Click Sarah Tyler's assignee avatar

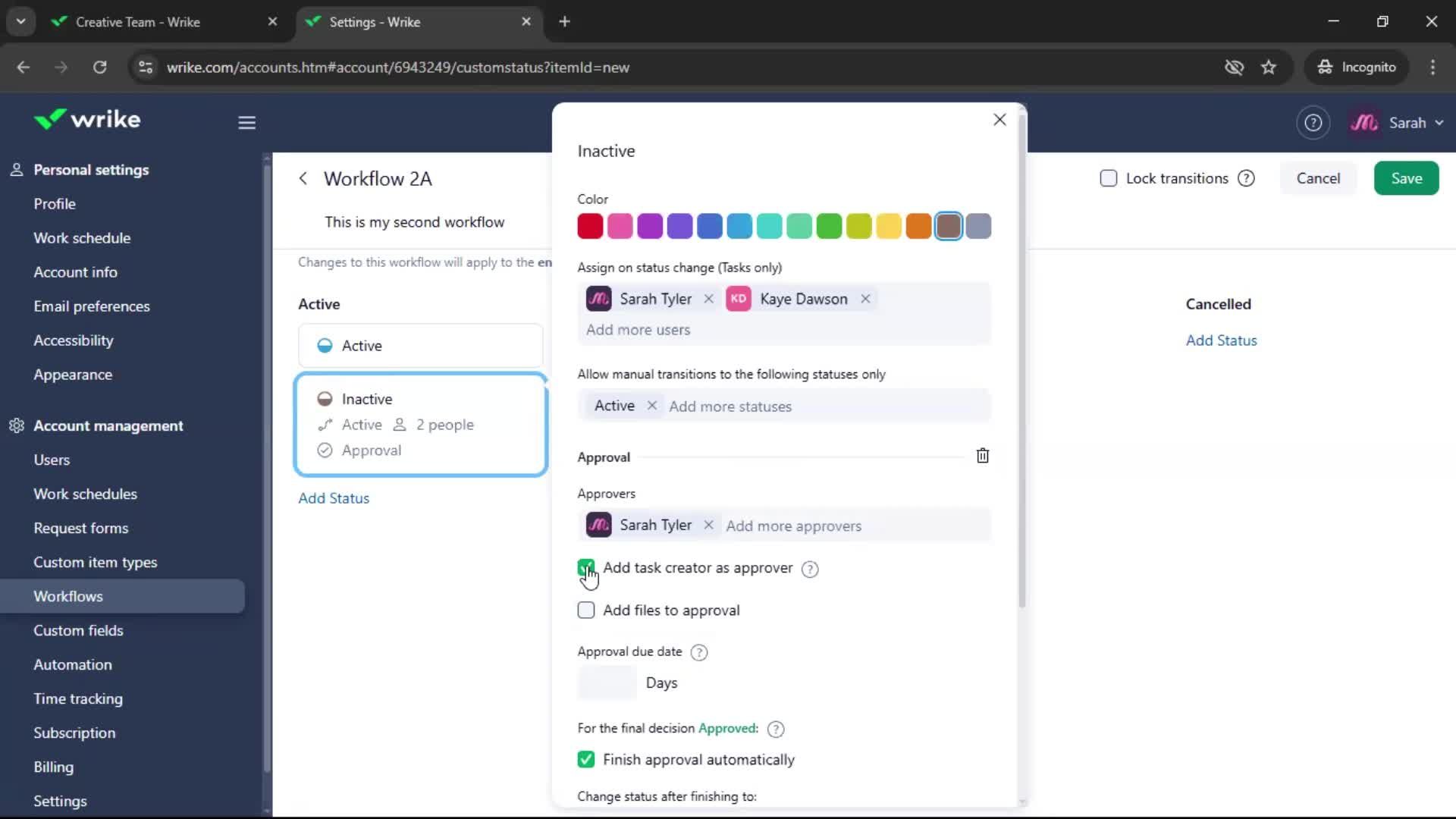tap(599, 299)
